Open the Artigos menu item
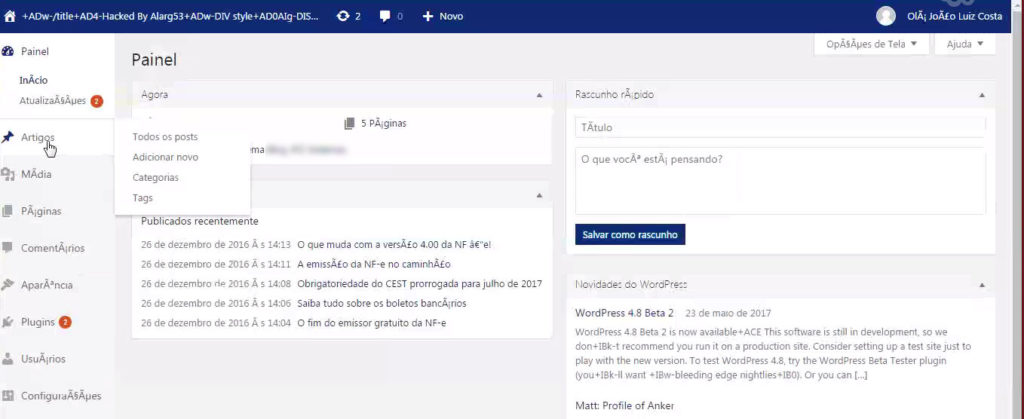Screen dimensions: 1024x419 38,138
